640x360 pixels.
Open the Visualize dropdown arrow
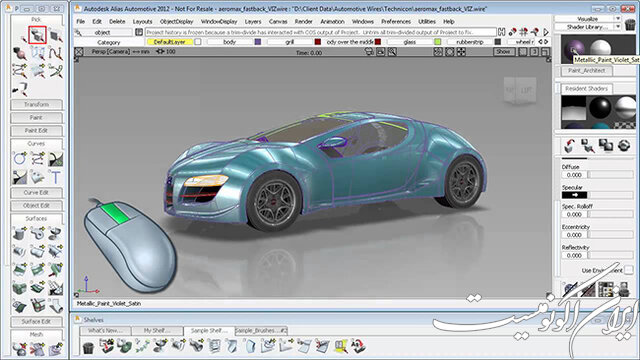[618, 19]
